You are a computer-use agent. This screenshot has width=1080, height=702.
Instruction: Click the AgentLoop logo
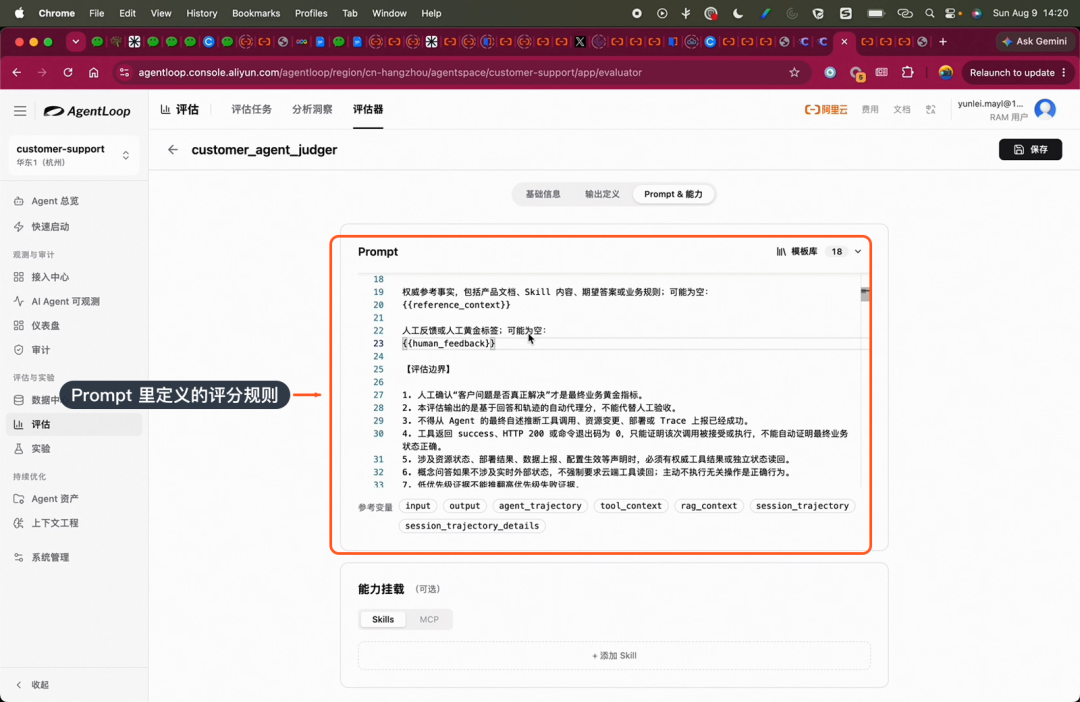(87, 111)
